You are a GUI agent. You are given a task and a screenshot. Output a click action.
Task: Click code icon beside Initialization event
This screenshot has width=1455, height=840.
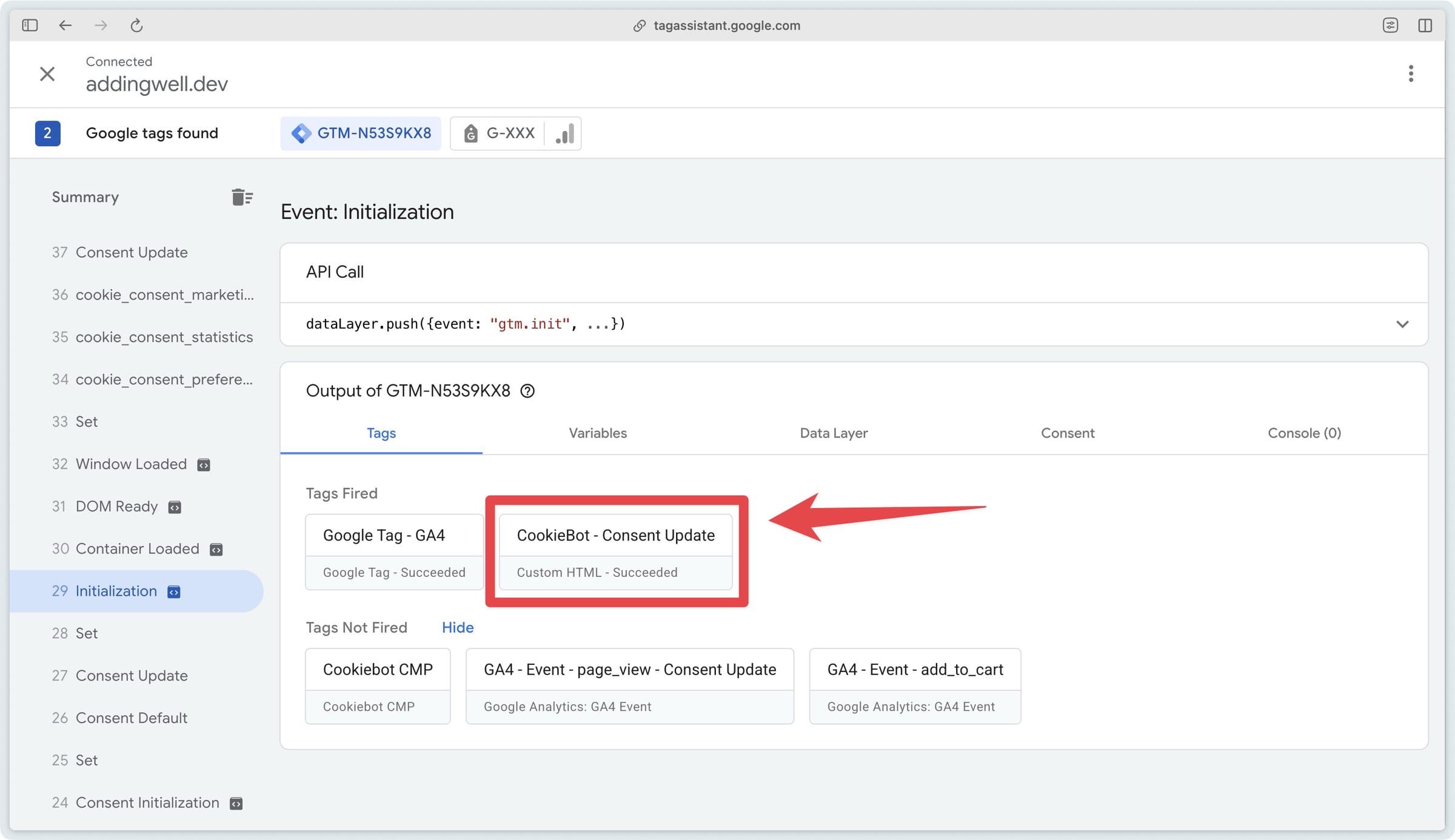pos(174,592)
